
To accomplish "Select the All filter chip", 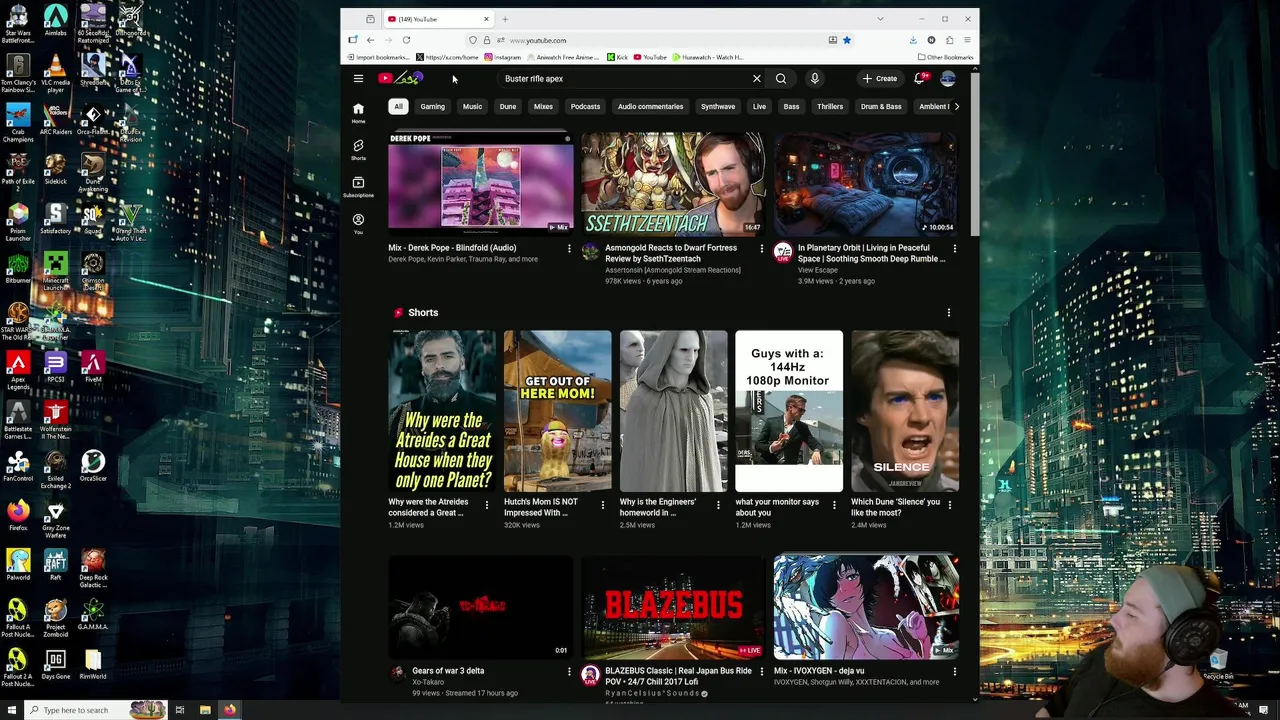I will (x=398, y=106).
